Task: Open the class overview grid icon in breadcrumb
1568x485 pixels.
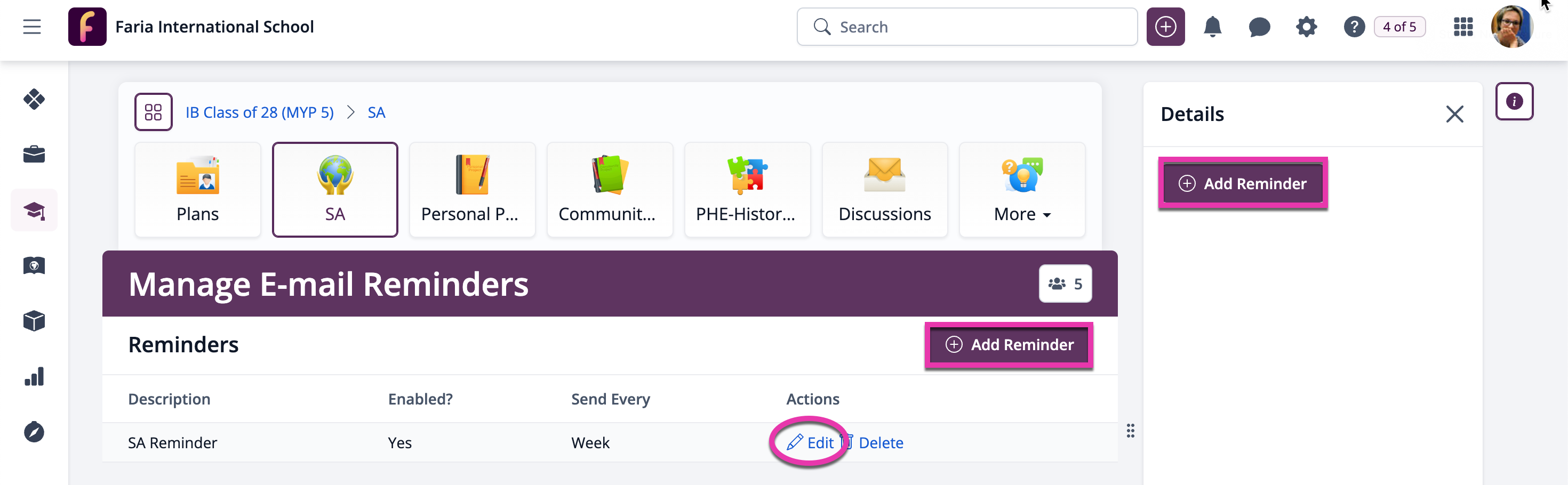Action: pos(154,112)
